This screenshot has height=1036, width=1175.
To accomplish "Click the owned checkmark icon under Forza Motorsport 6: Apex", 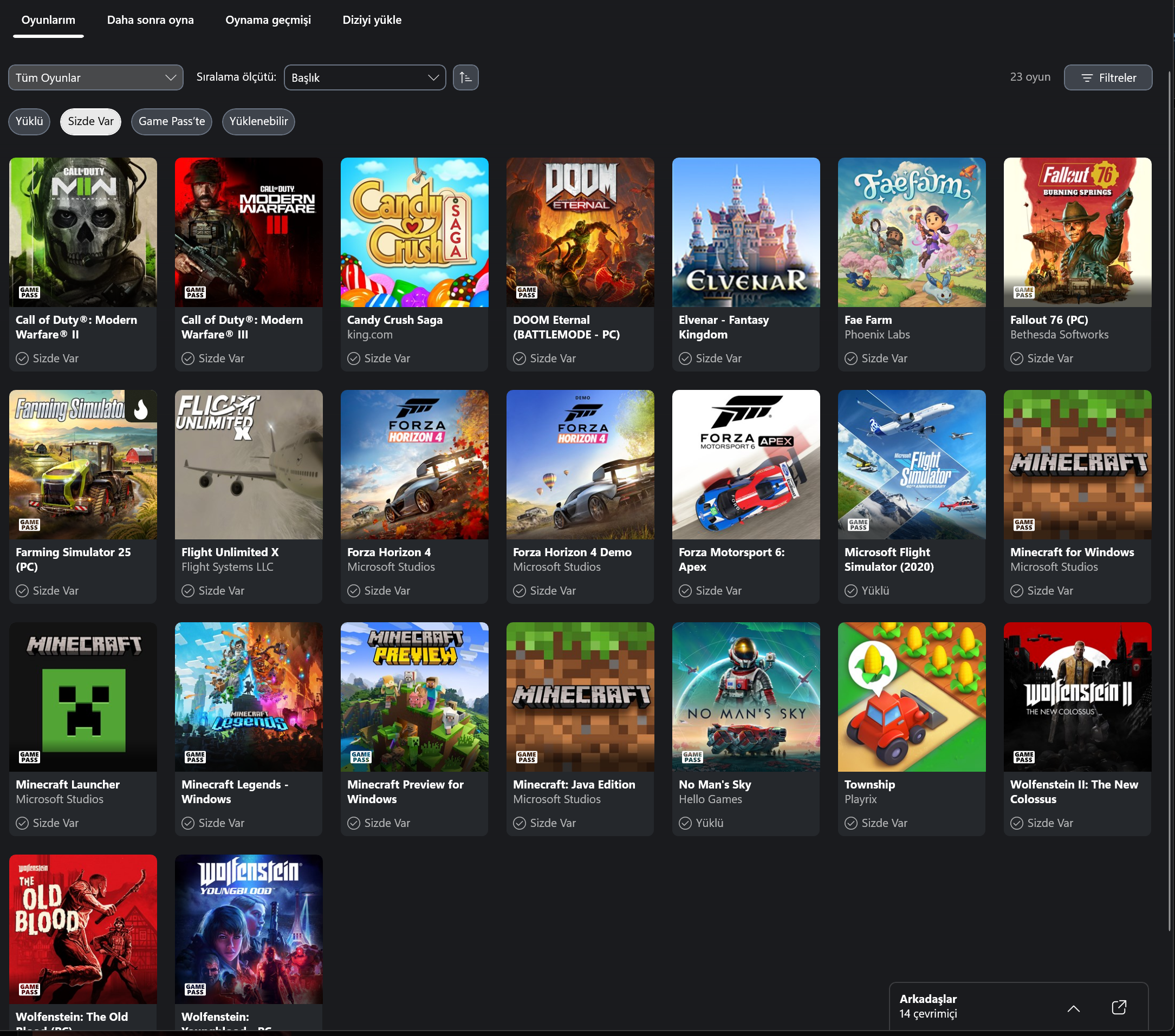I will (685, 591).
